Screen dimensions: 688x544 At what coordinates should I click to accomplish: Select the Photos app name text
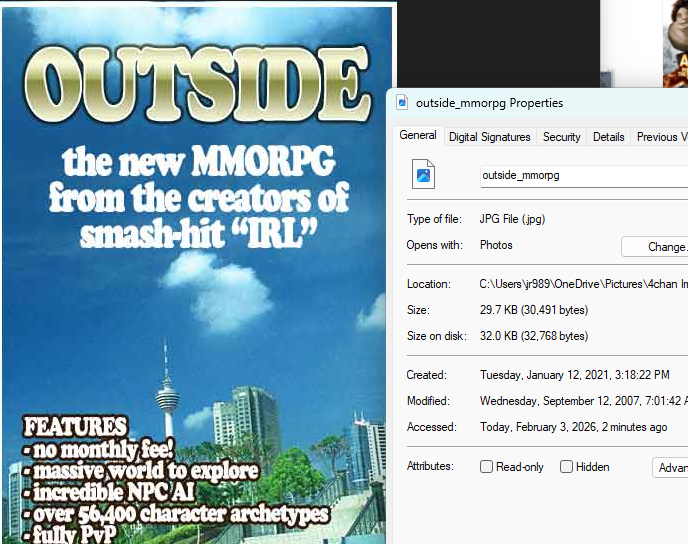coord(496,245)
